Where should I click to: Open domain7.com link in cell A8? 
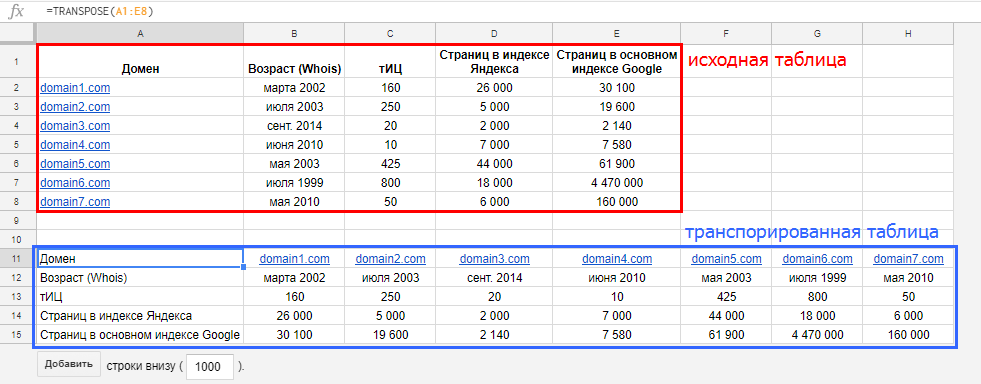coord(75,202)
